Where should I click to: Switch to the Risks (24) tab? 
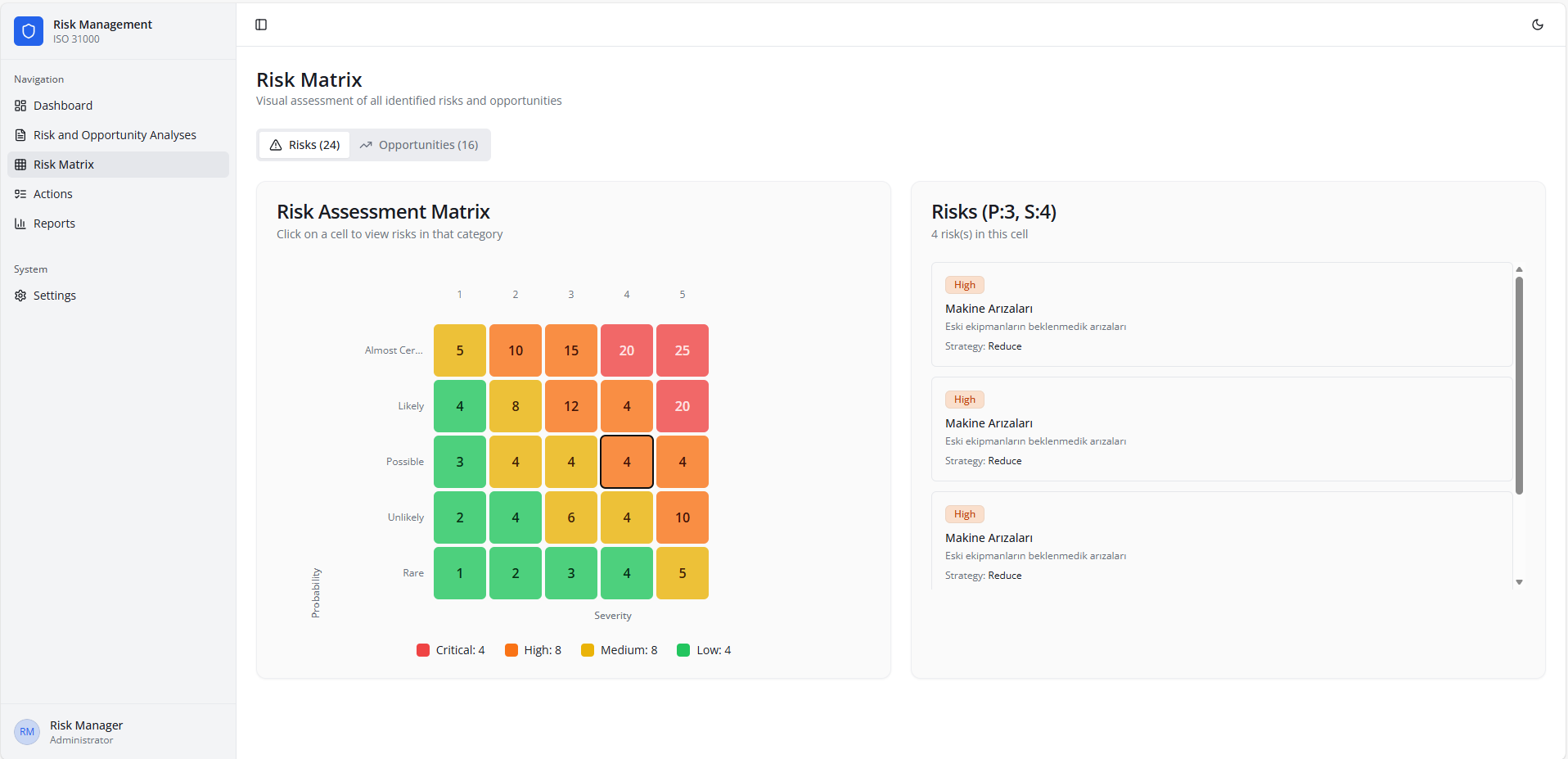click(304, 144)
